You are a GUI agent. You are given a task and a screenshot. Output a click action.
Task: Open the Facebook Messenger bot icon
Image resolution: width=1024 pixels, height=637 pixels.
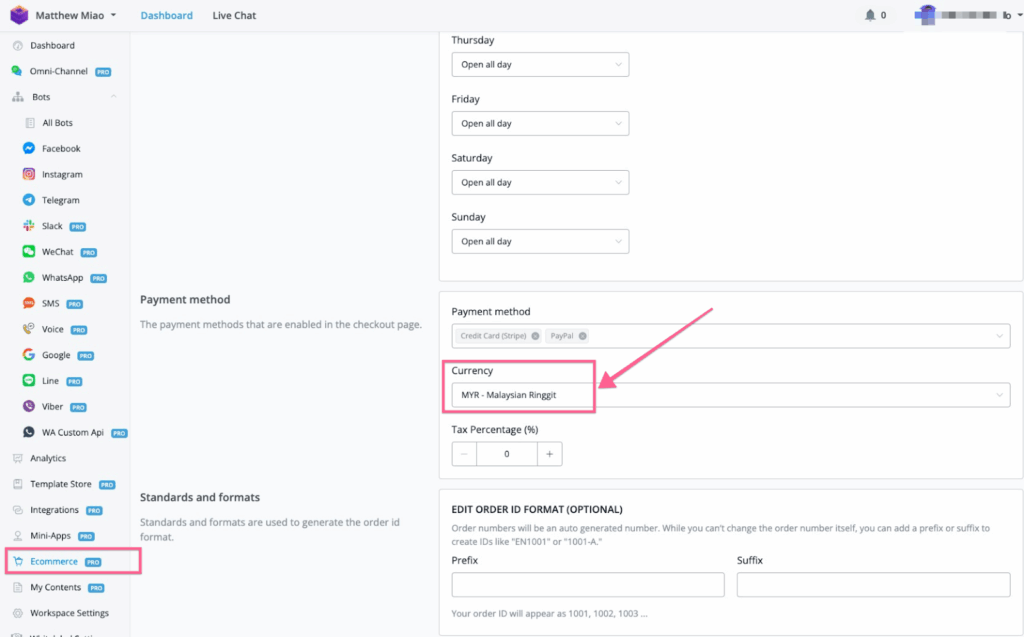point(29,149)
